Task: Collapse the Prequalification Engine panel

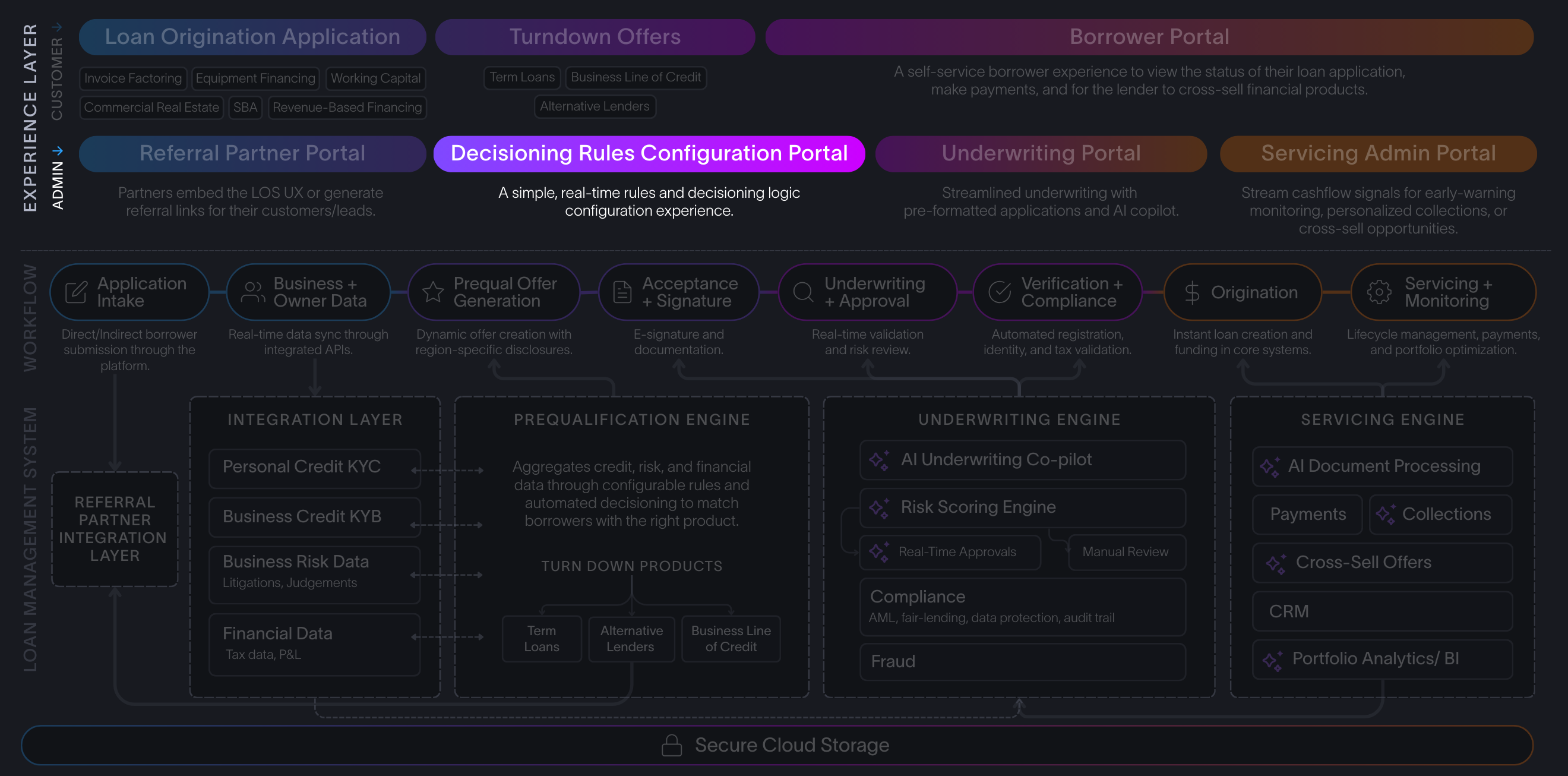Action: click(632, 419)
